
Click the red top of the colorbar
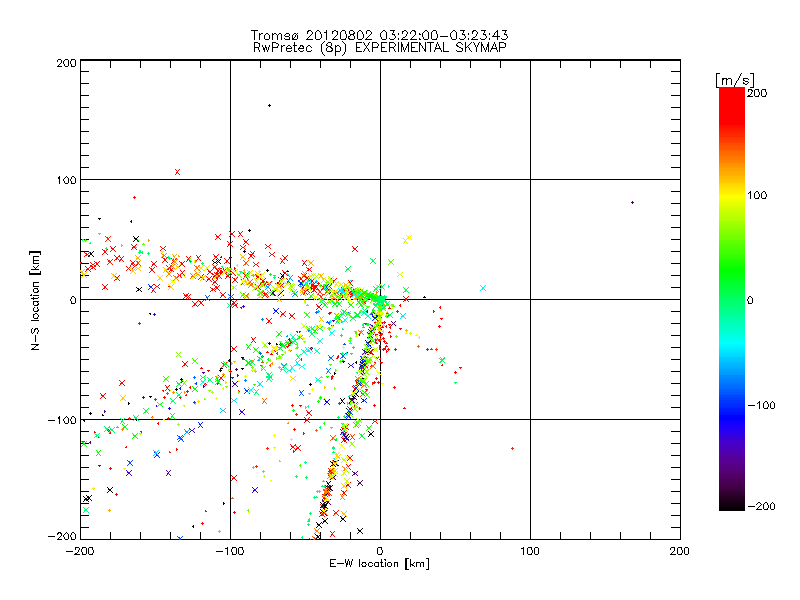[731, 95]
